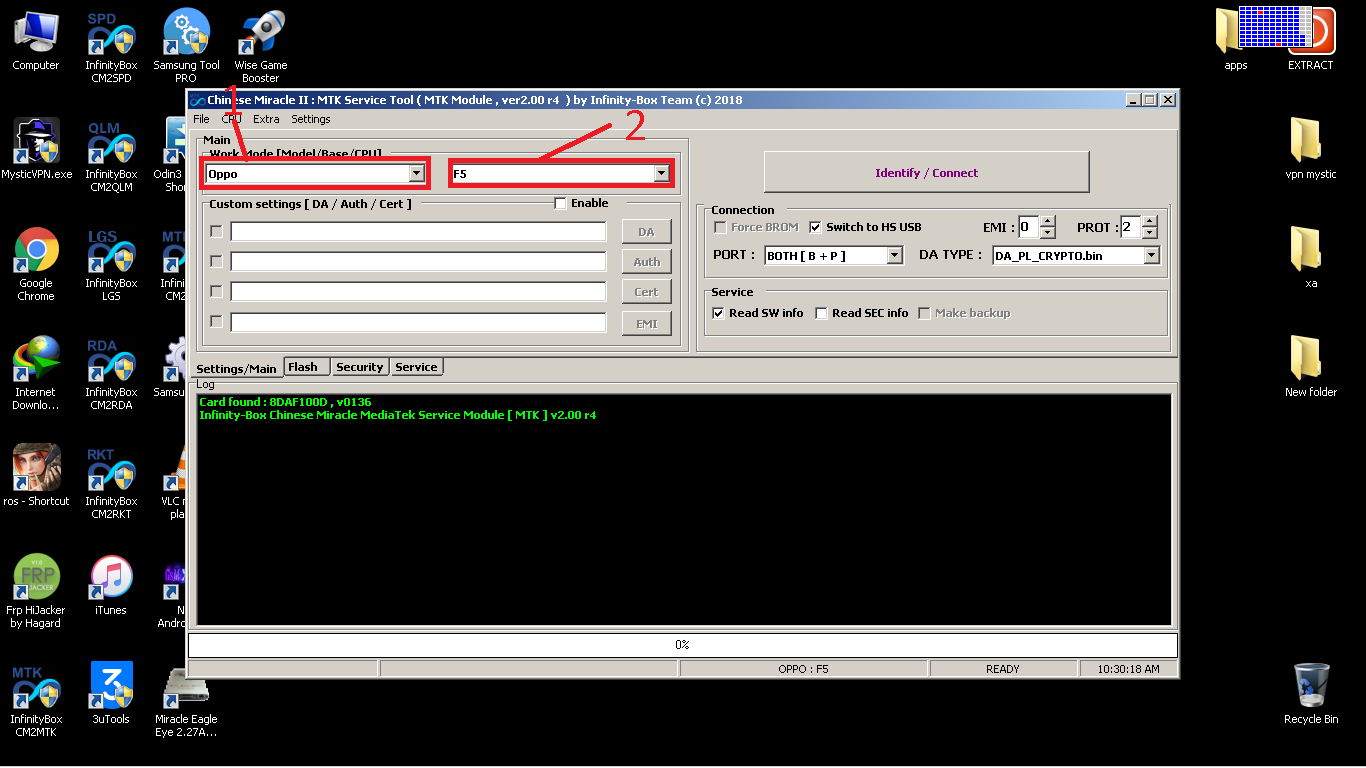Decrease the PROT stepper value
The image size is (1366, 768).
click(x=1150, y=232)
